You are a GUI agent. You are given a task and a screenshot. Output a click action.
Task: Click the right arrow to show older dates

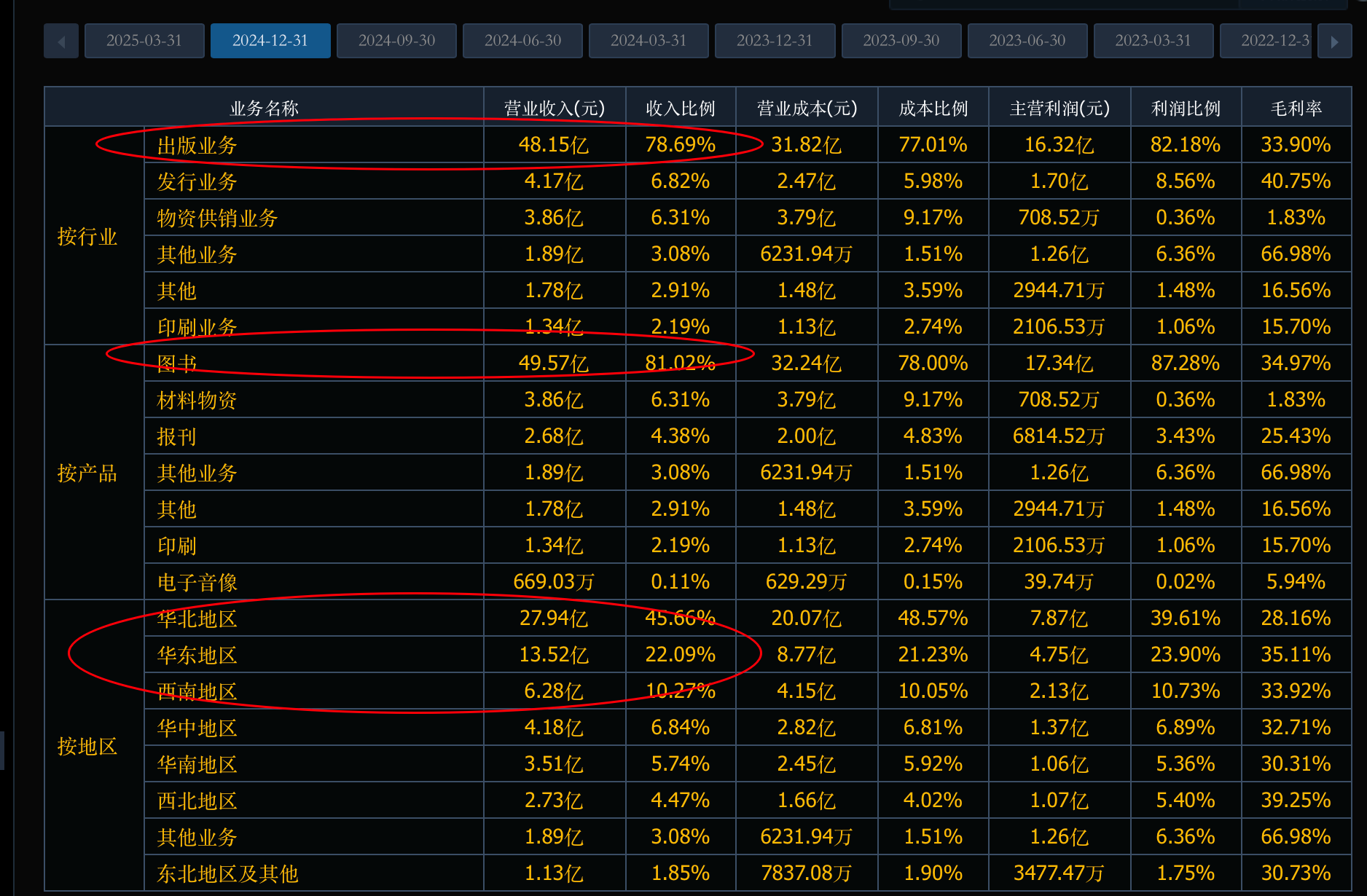tap(1334, 41)
